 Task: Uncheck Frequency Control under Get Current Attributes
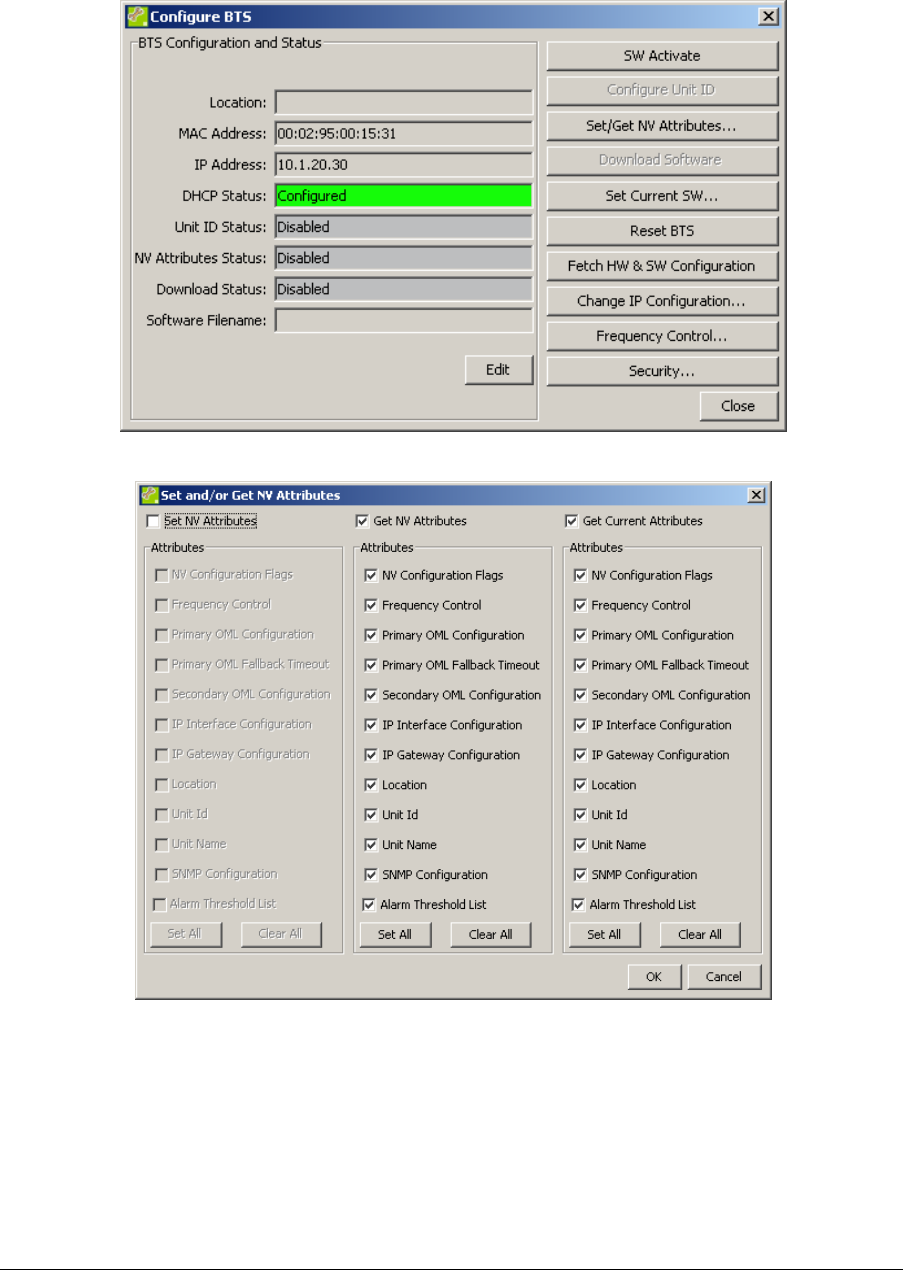(x=580, y=606)
